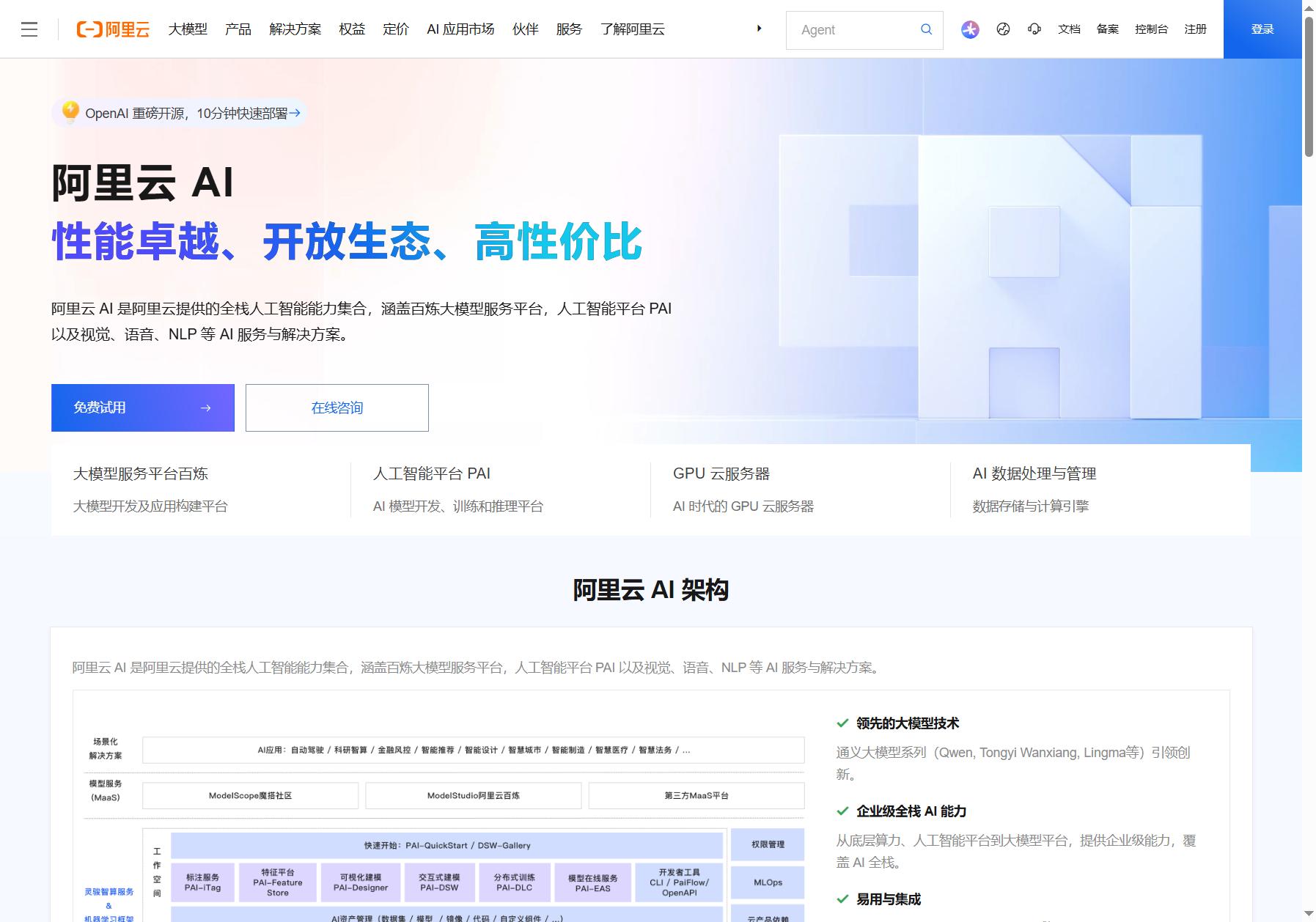Click the arrow after 10分钟快速部署

295,113
